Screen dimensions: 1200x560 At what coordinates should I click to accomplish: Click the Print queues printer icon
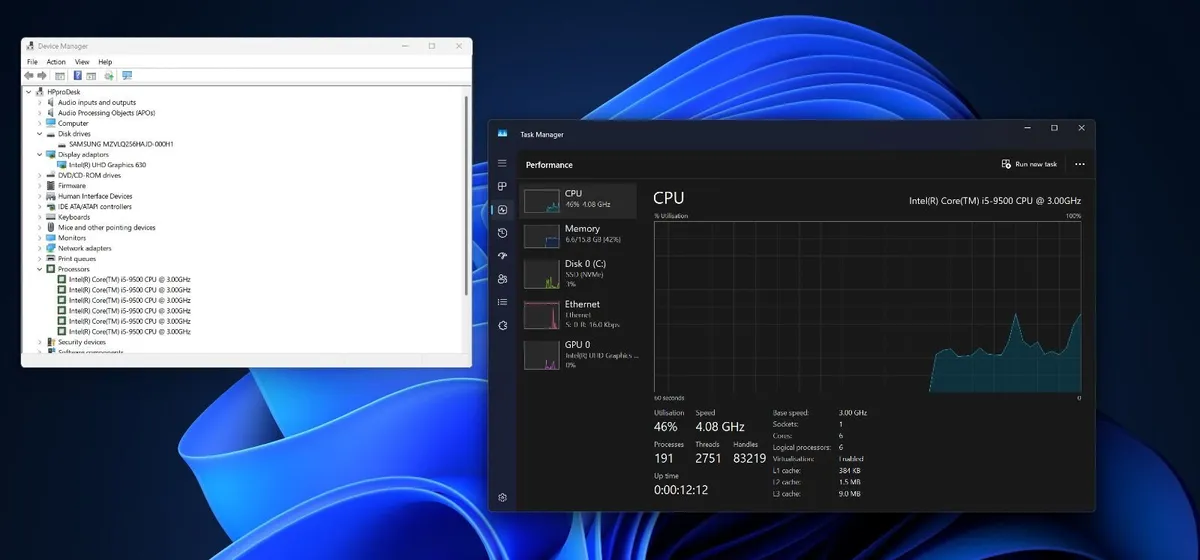tap(51, 259)
